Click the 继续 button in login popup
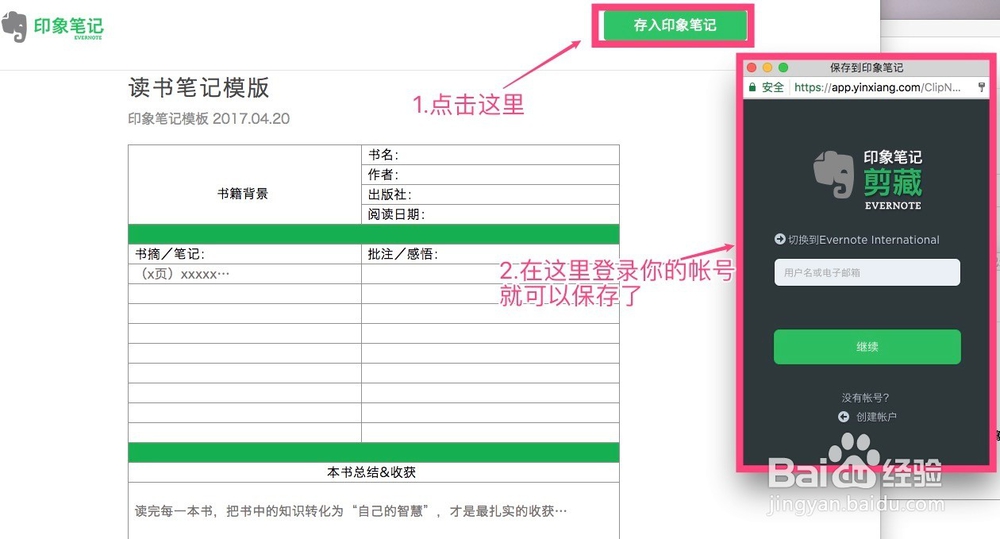 (867, 346)
